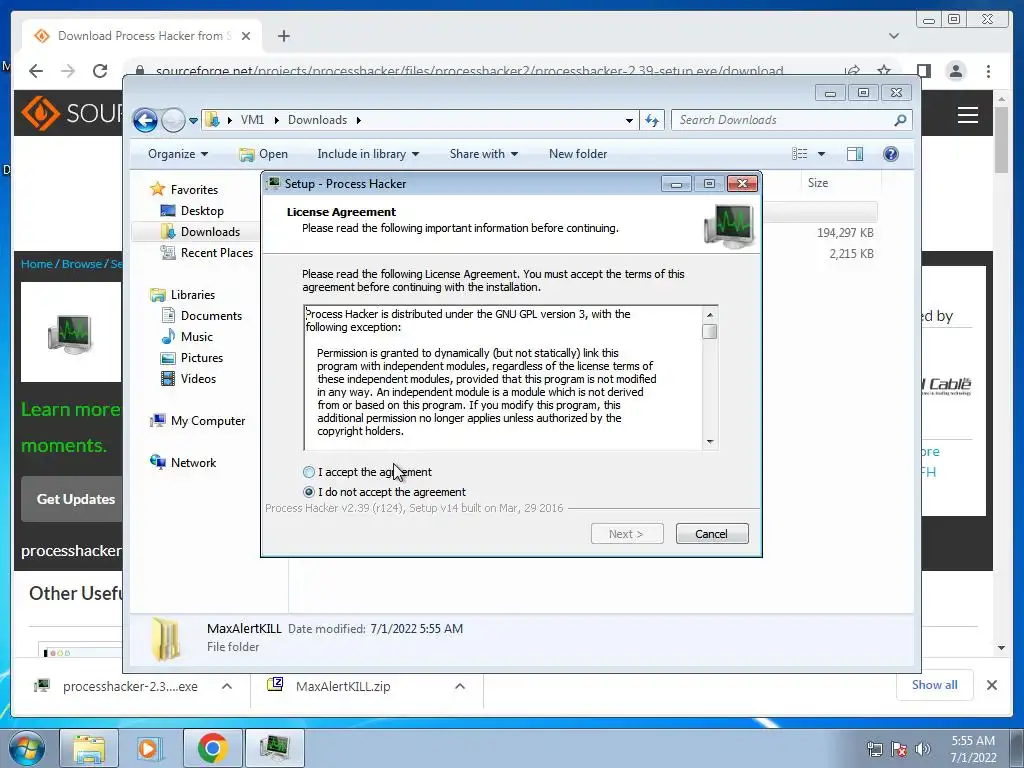Viewport: 1024px width, 768px height.
Task: Click license text scrollbar down arrow
Action: [x=709, y=442]
